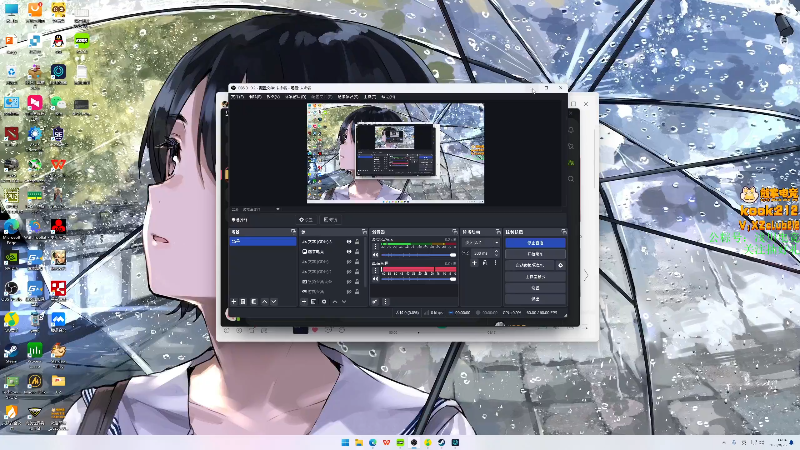This screenshot has width=800, height=450.
Task: Select the highlighted scene in the Scenes list
Action: coord(263,241)
